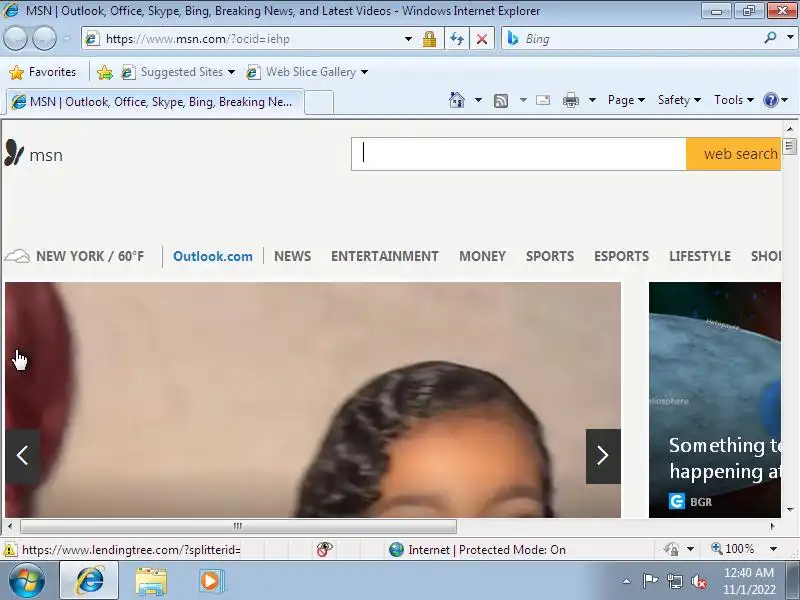The width and height of the screenshot is (800, 600).
Task: Expand the address bar autocomplete dropdown
Action: [x=408, y=39]
